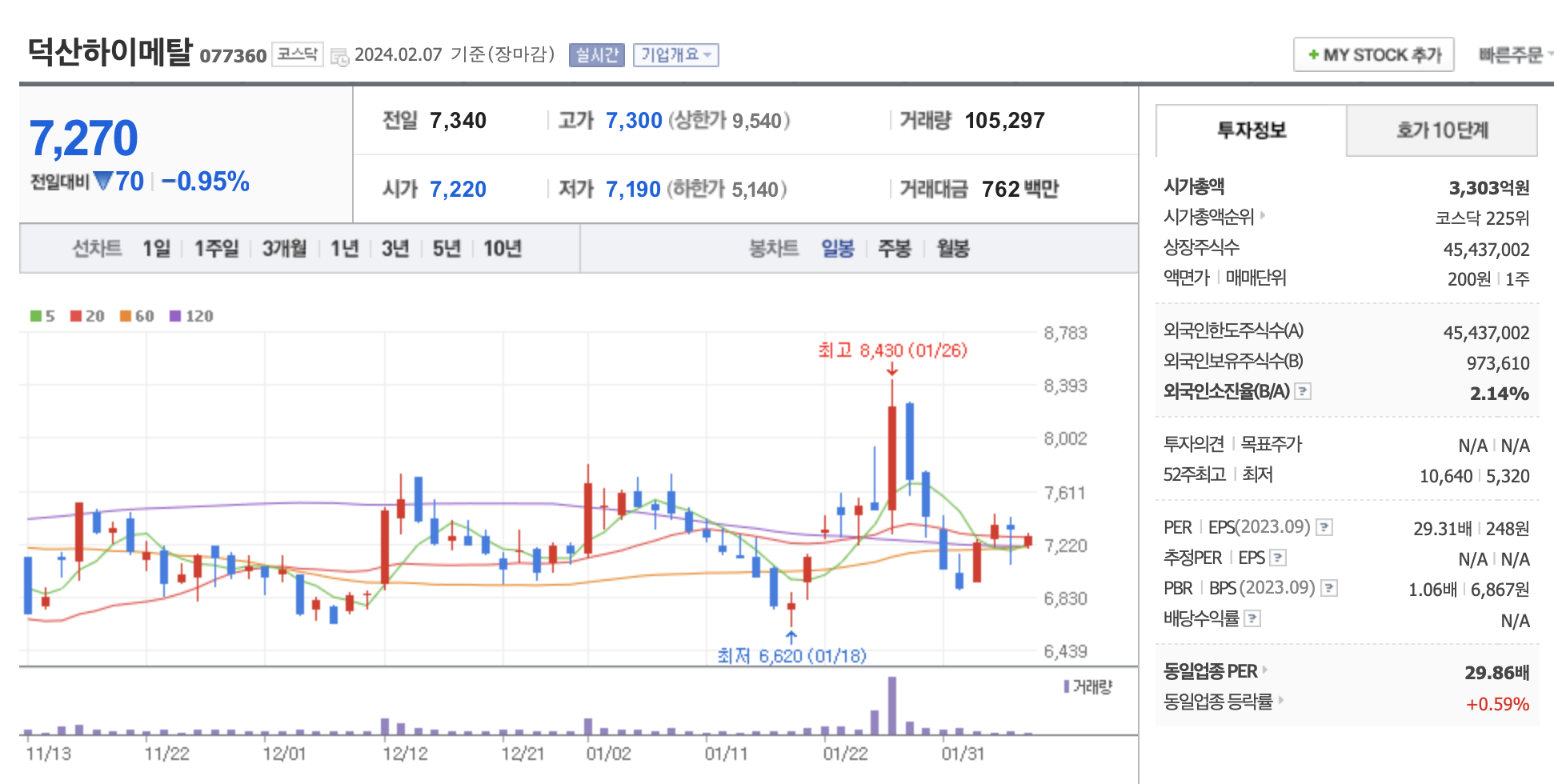This screenshot has height=784, width=1554.
Task: Select the 1일 line chart period
Action: pyautogui.click(x=157, y=249)
